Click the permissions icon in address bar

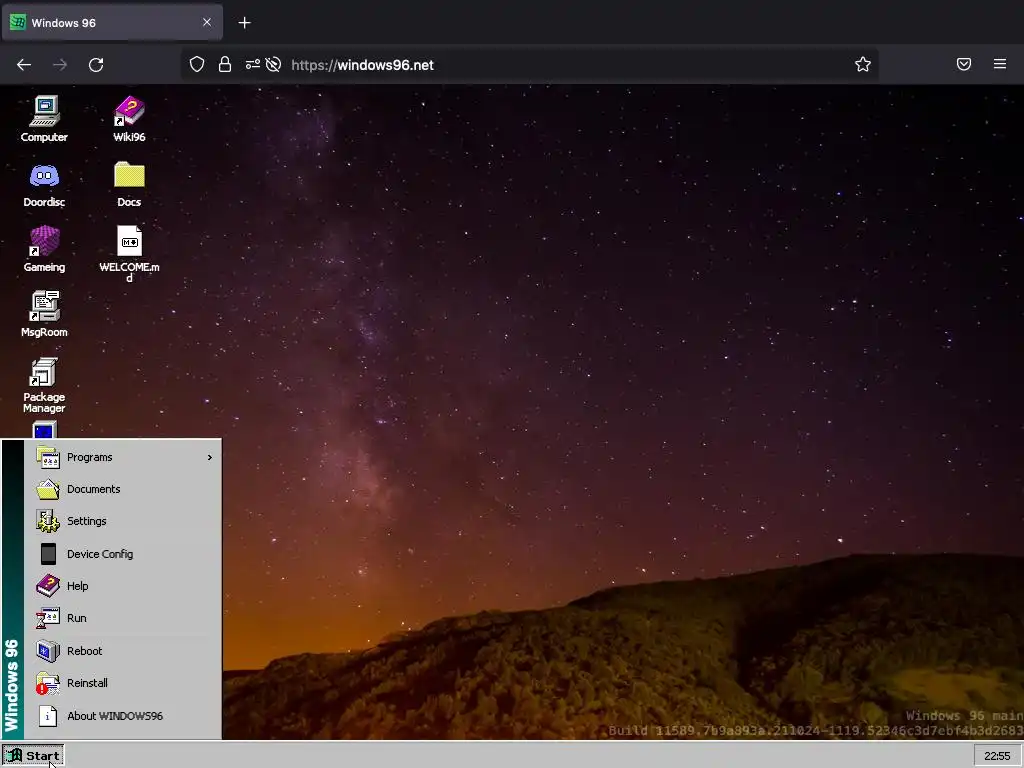252,64
